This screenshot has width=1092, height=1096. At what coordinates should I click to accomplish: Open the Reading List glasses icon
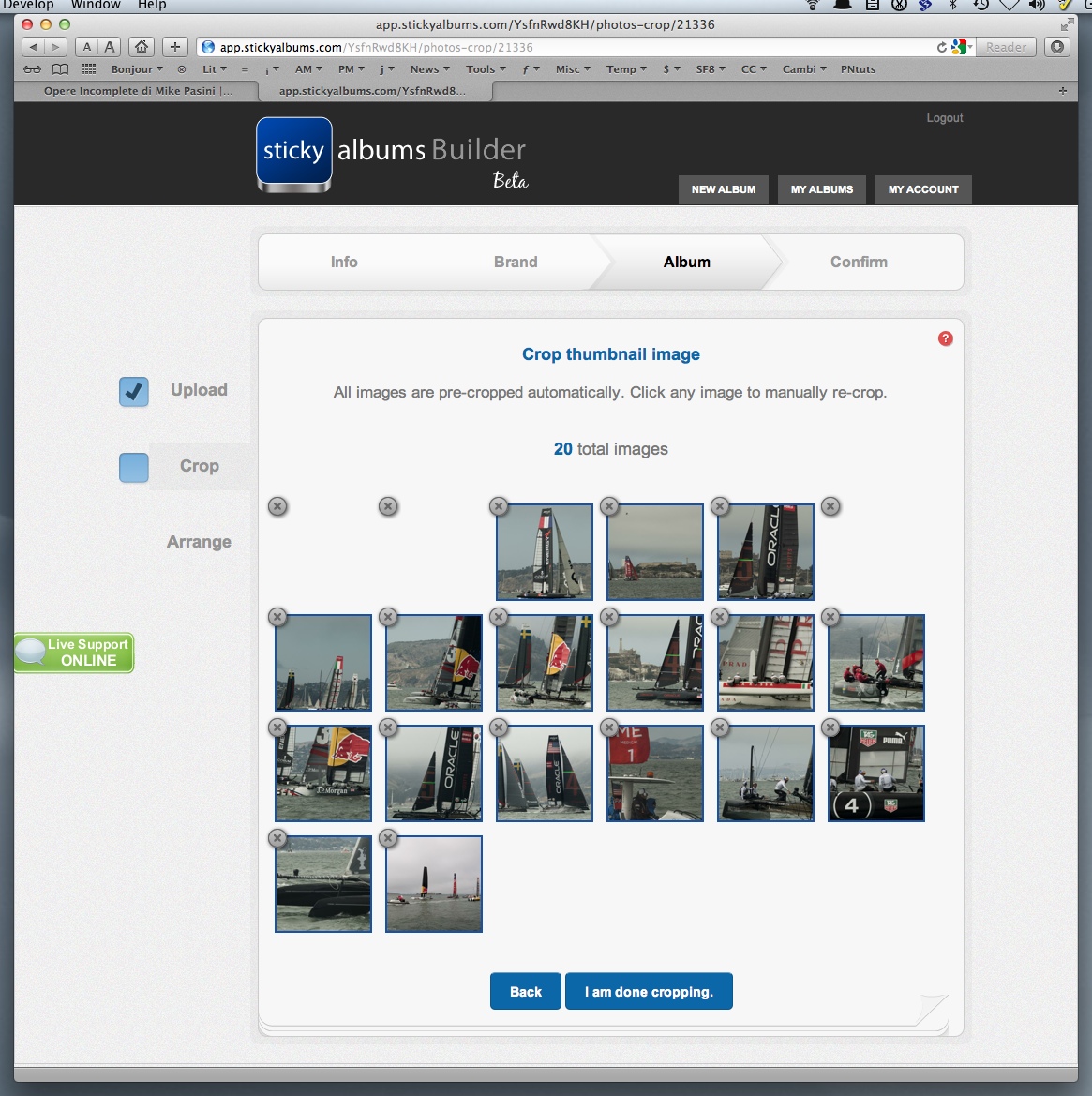[x=33, y=69]
